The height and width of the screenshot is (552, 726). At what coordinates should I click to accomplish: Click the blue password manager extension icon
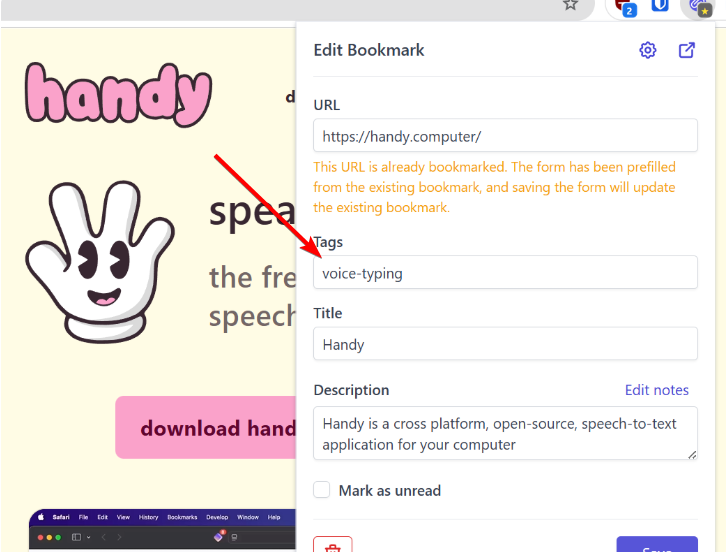pos(660,6)
